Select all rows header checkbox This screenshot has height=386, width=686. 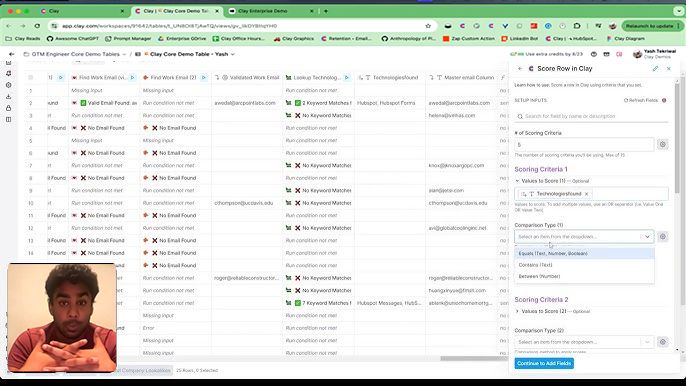point(31,77)
